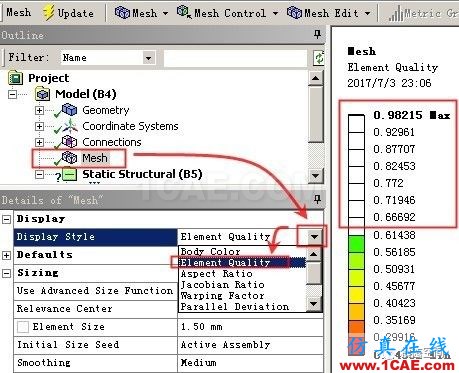Collapse the Static Structural (B5) node

coord(39,175)
